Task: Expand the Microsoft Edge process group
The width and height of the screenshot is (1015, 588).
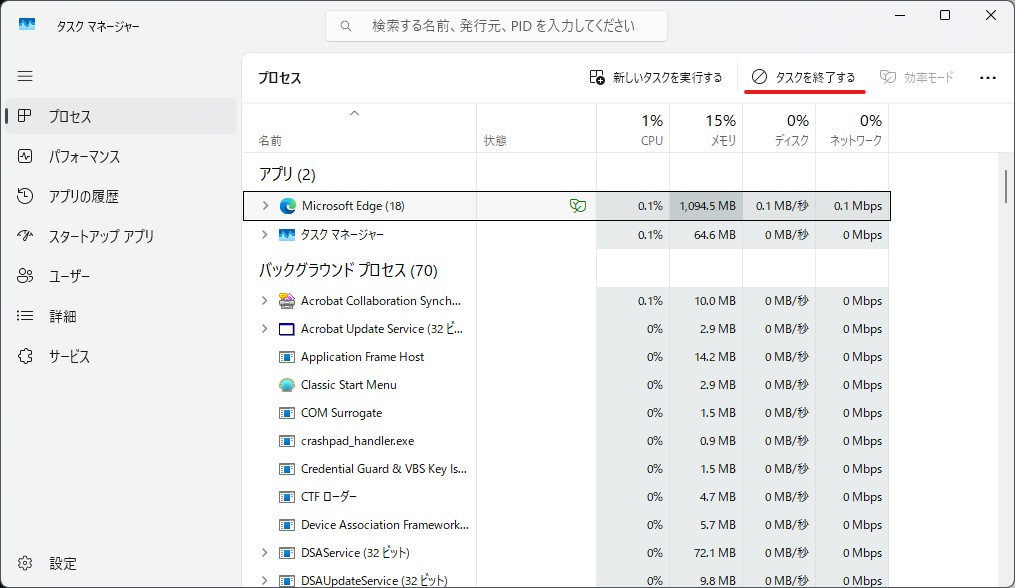Action: (x=265, y=206)
